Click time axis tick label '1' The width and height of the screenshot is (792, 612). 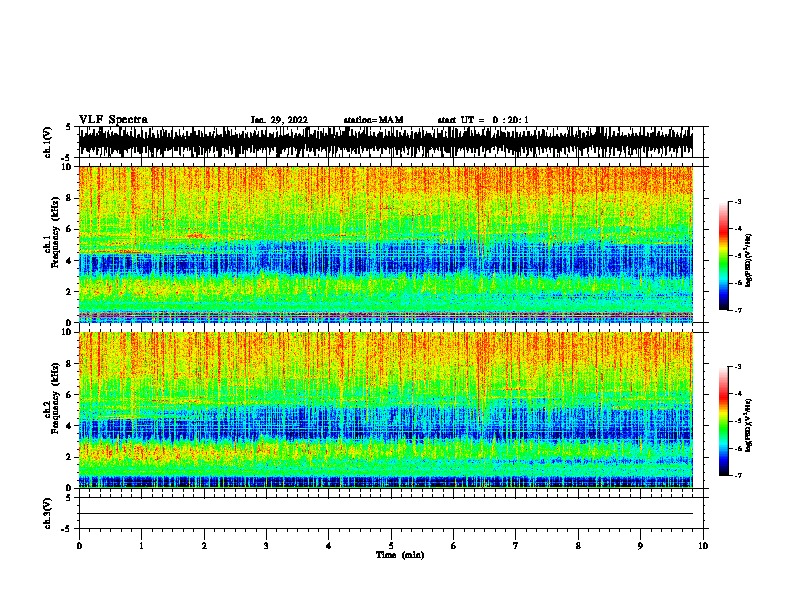click(141, 546)
